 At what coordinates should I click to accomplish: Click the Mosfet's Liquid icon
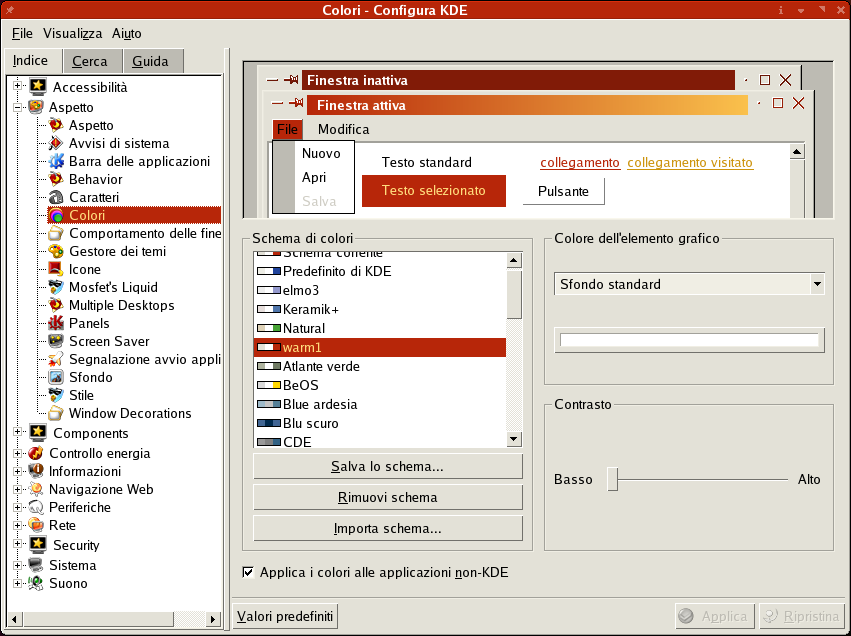(x=56, y=287)
